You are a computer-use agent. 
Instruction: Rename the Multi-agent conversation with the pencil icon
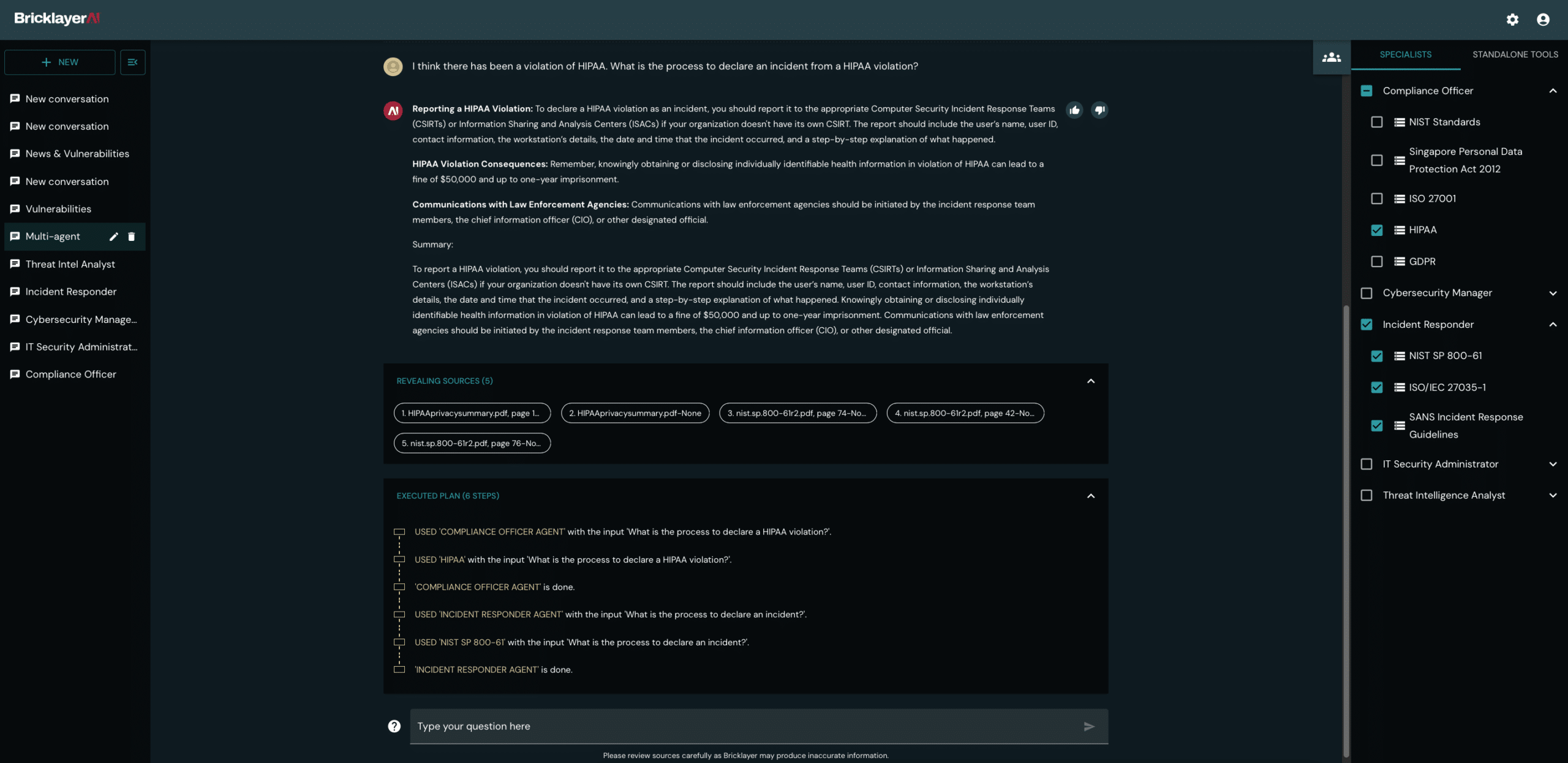[x=113, y=237]
